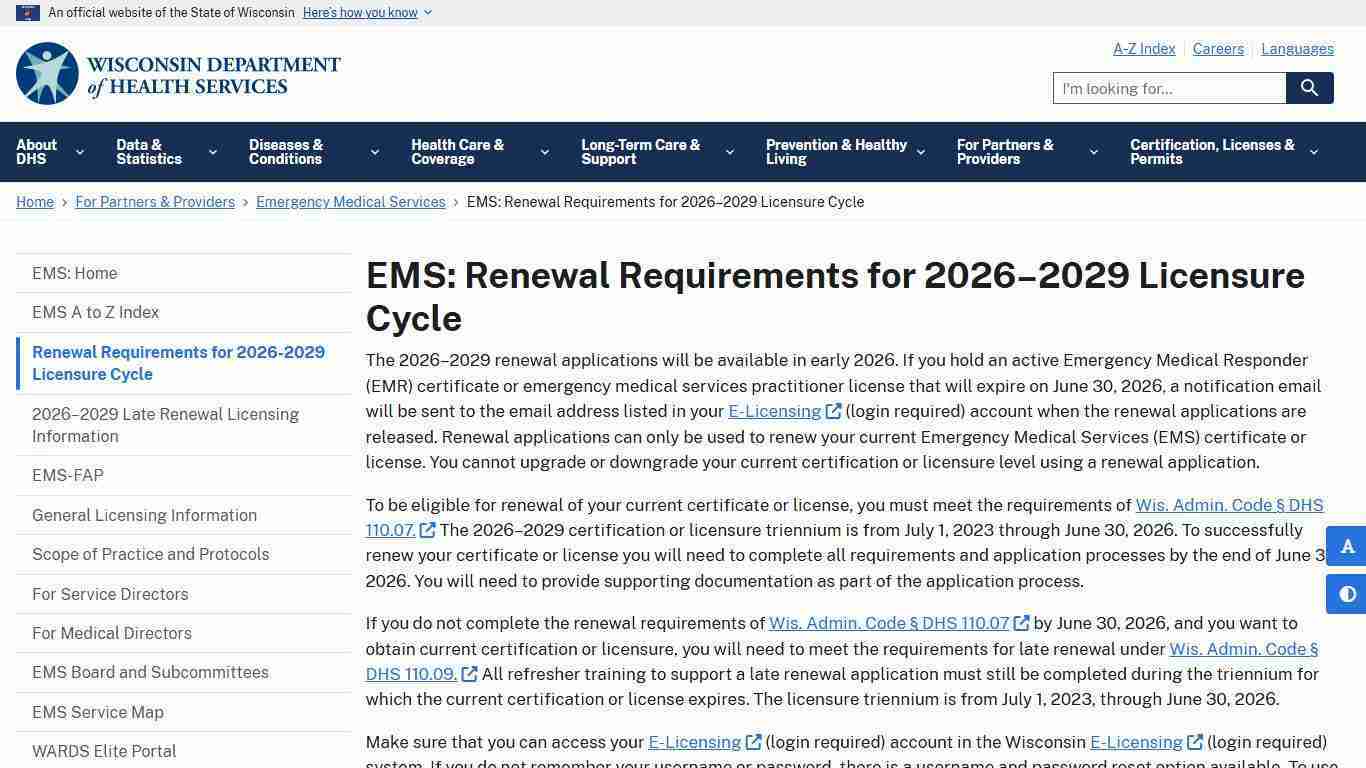Toggle the contrast accessibility icon
This screenshot has height=768, width=1366.
[1346, 594]
